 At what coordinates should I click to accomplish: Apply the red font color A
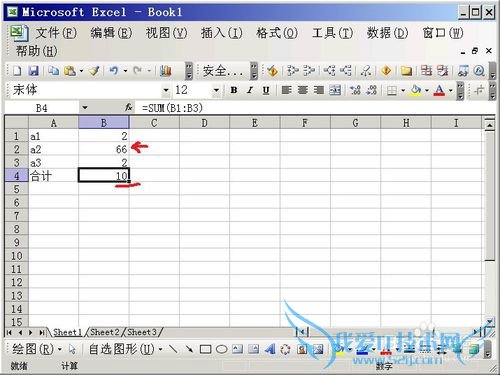click(439, 90)
